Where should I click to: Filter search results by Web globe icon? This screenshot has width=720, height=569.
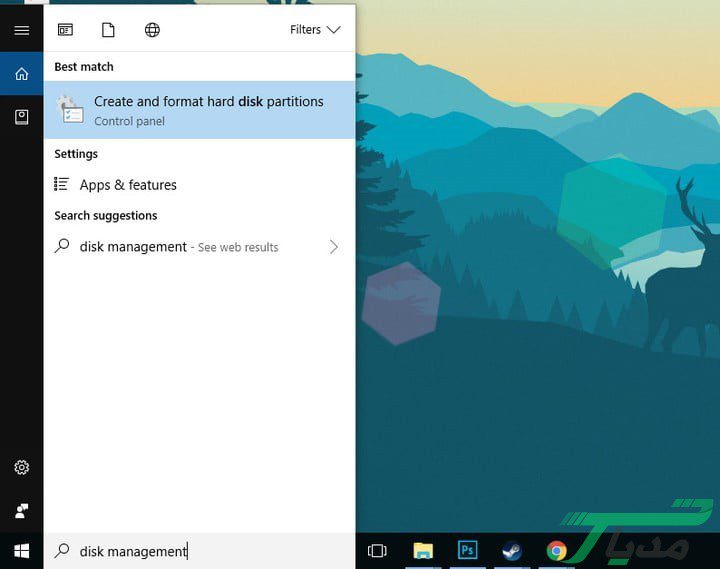click(152, 30)
